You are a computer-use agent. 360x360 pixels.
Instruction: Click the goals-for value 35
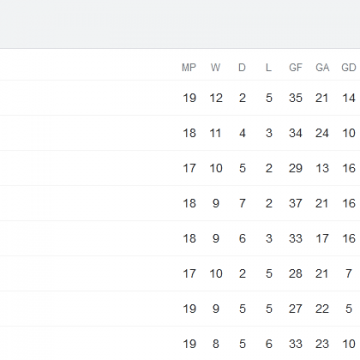click(x=296, y=98)
